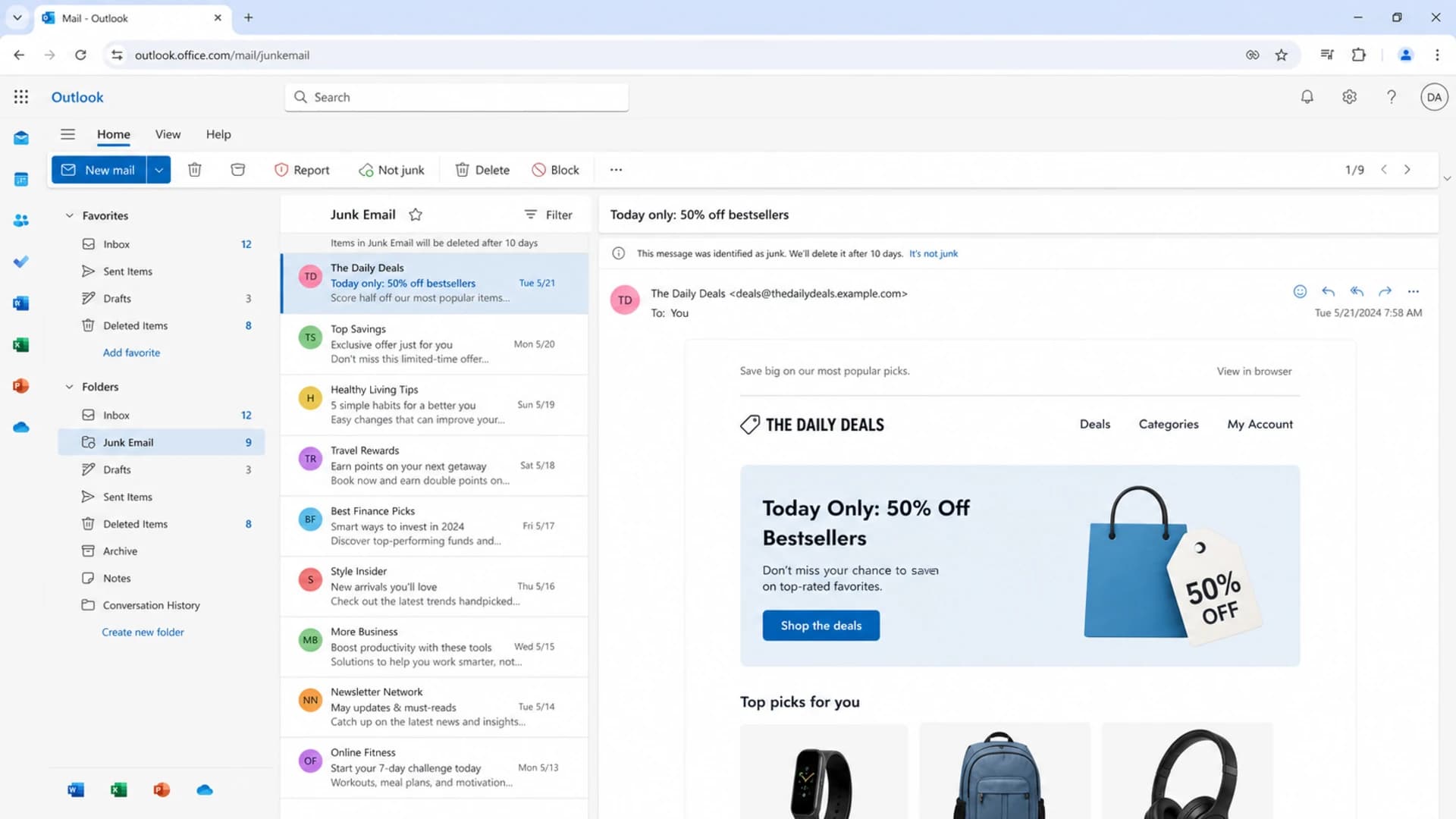The width and height of the screenshot is (1456, 819).
Task: Click Shop the deals button
Action: tap(821, 626)
